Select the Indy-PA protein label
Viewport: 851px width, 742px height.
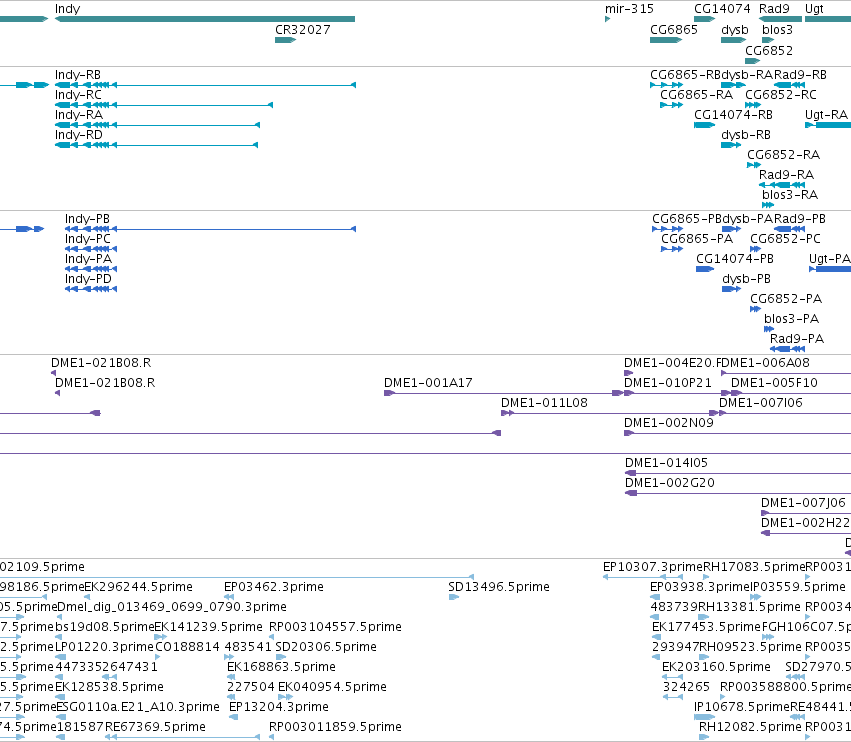(x=88, y=259)
